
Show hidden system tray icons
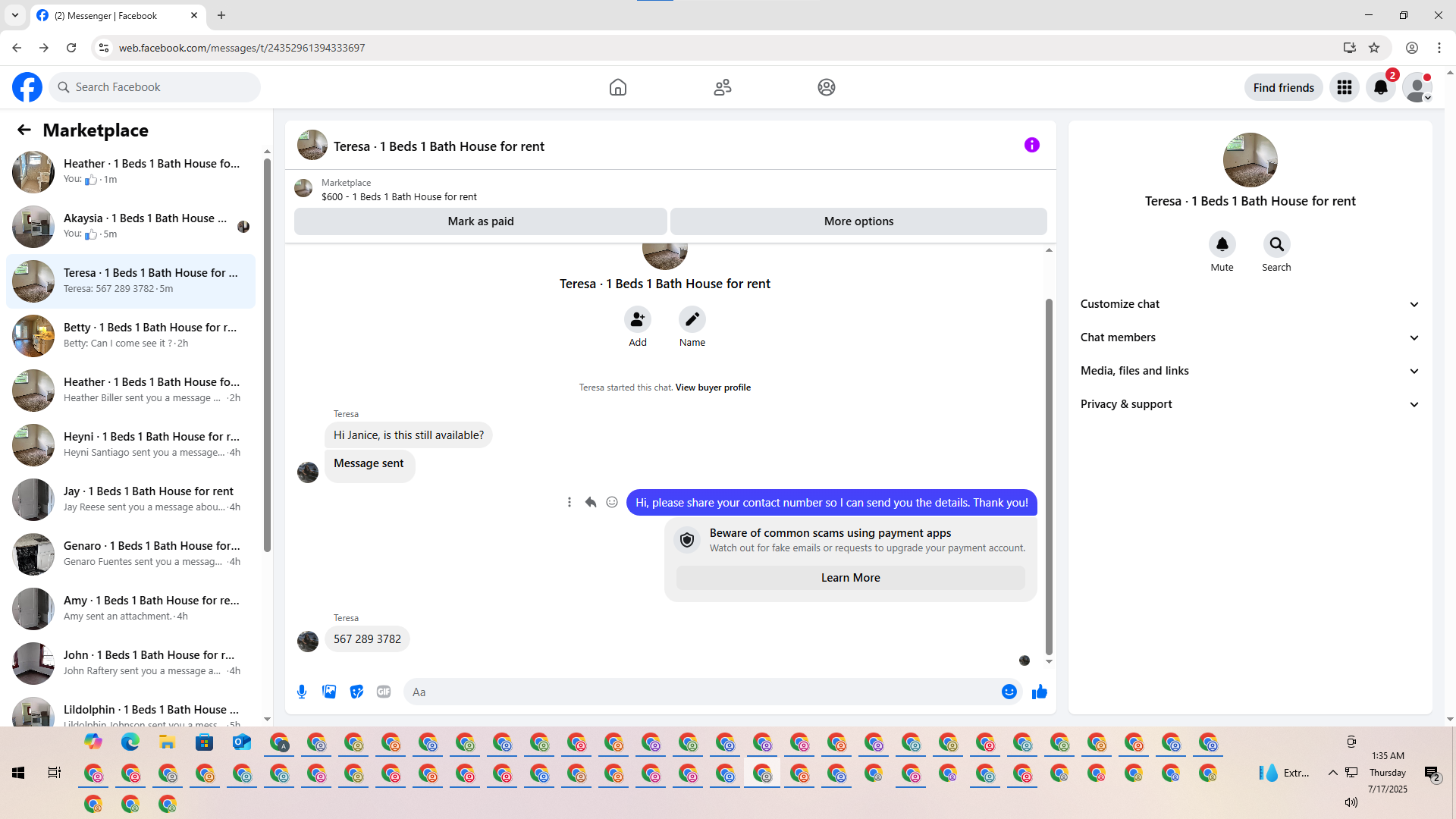tap(1332, 773)
